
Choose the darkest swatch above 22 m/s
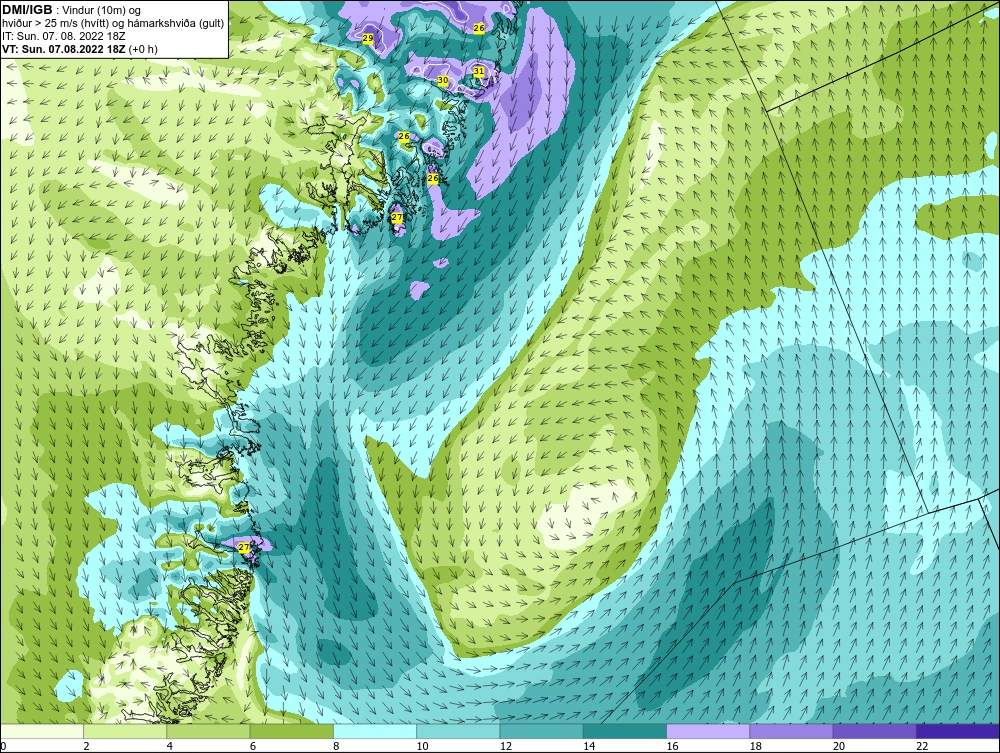tap(958, 731)
